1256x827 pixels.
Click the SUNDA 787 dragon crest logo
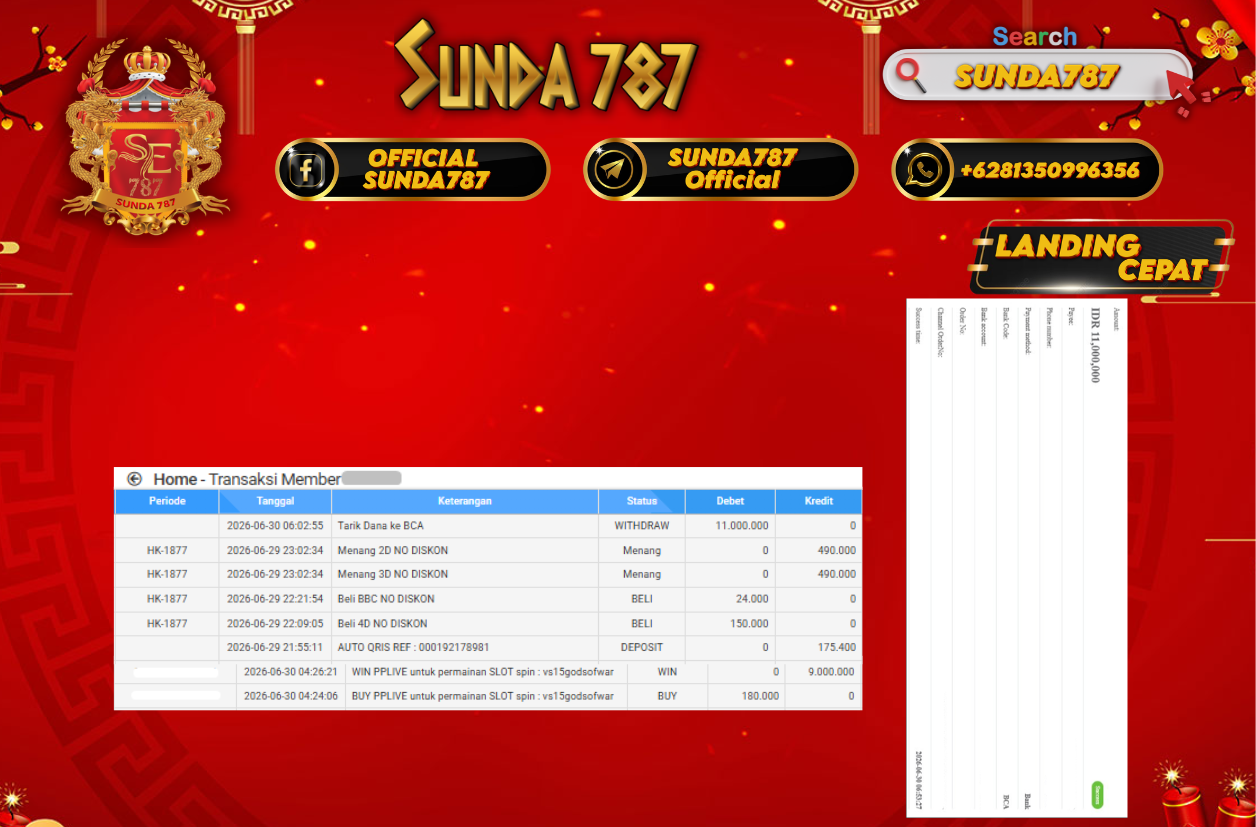click(x=145, y=135)
